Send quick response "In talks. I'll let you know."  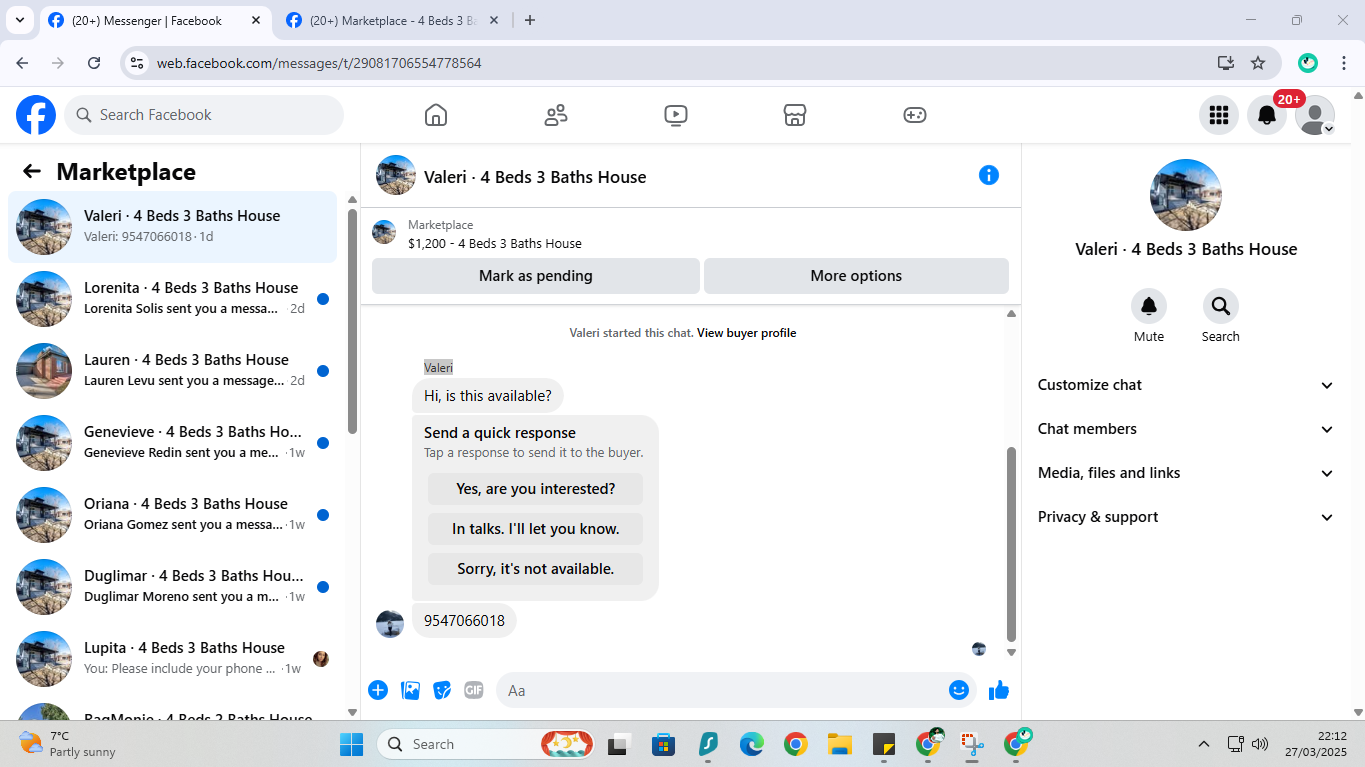click(x=536, y=529)
